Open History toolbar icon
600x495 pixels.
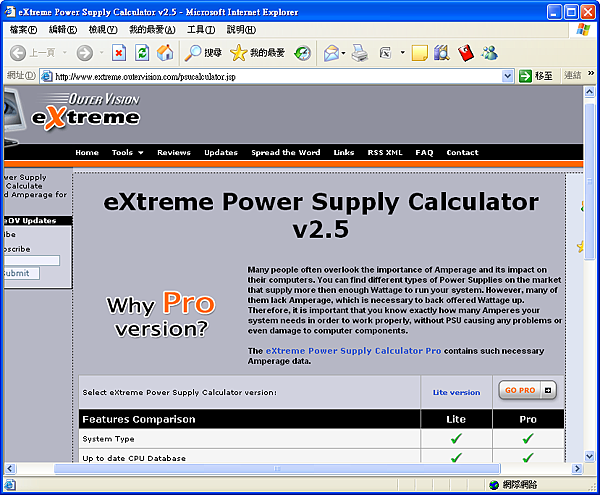click(302, 53)
